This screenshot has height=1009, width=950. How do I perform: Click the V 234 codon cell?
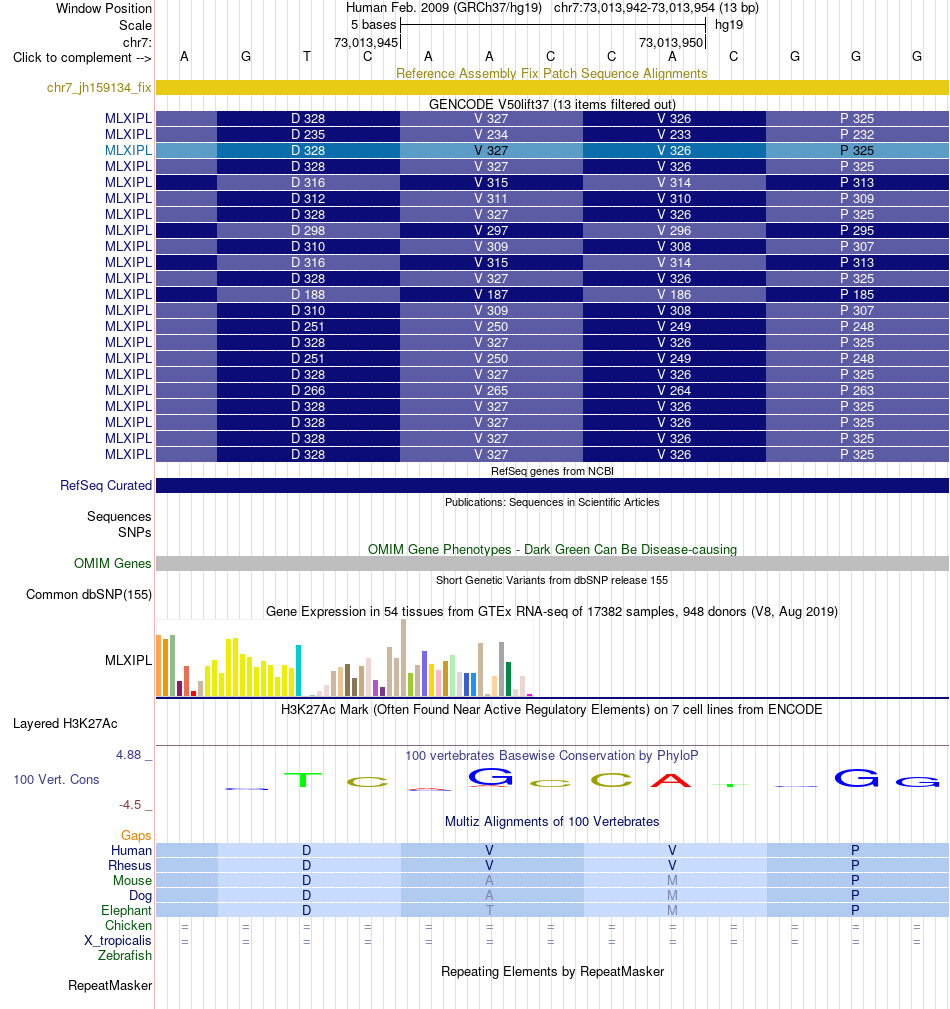coord(491,134)
